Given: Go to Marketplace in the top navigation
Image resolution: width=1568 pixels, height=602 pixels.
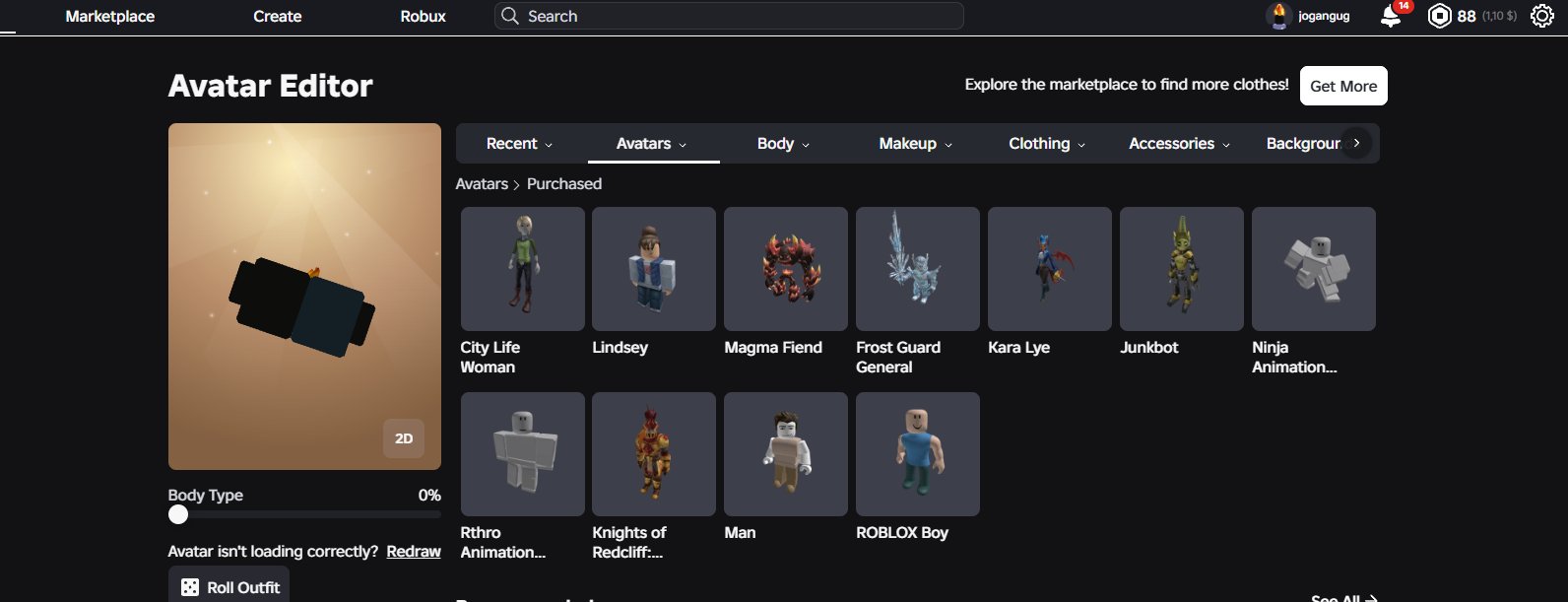Looking at the screenshot, I should (110, 16).
